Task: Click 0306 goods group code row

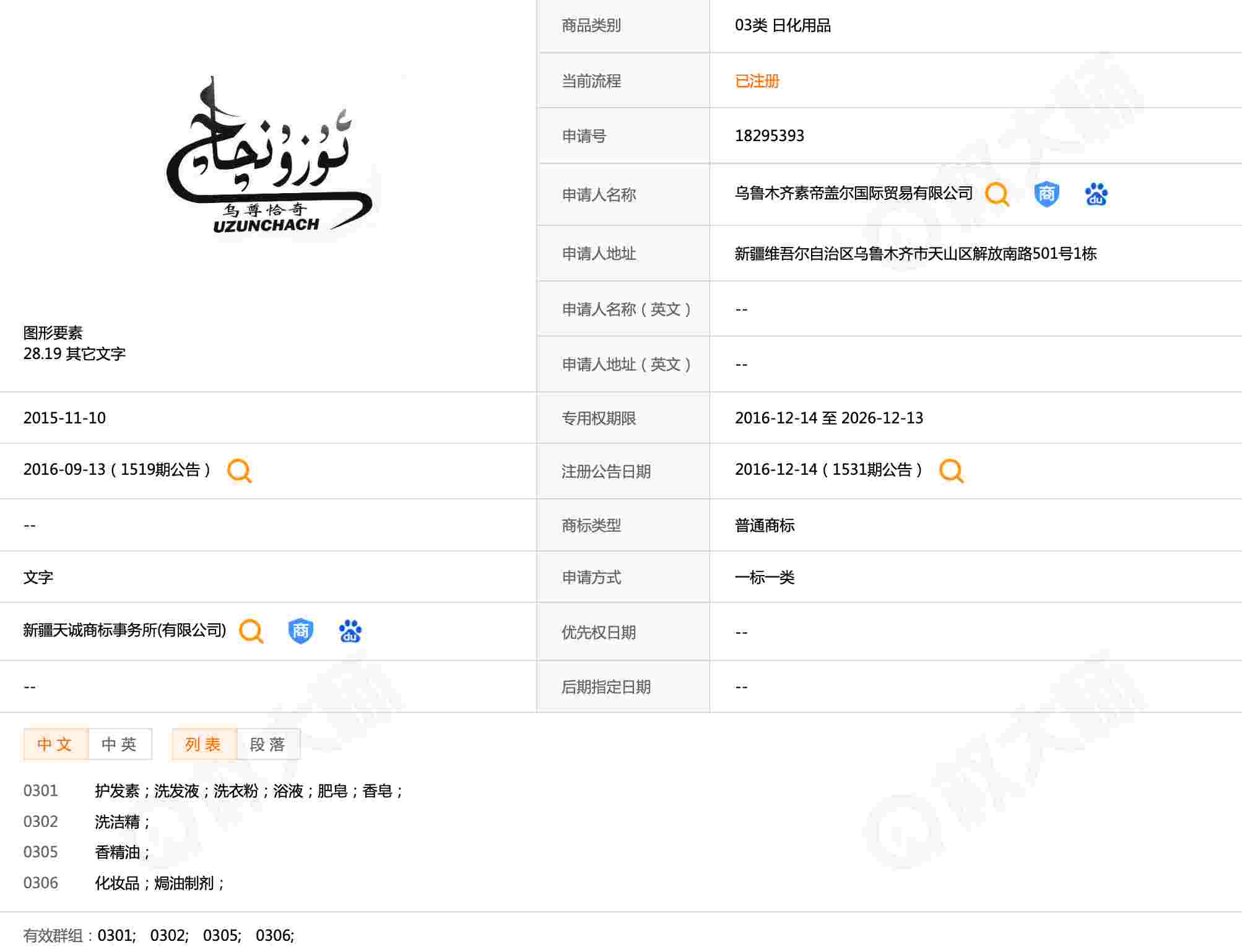Action: pyautogui.click(x=41, y=883)
